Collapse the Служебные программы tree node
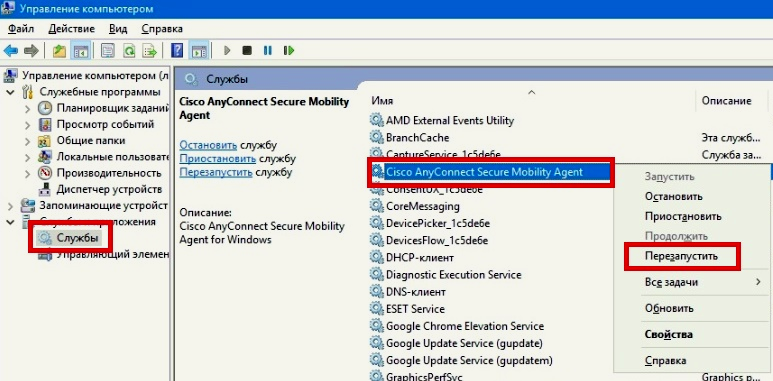The image size is (773, 381). tap(10, 92)
